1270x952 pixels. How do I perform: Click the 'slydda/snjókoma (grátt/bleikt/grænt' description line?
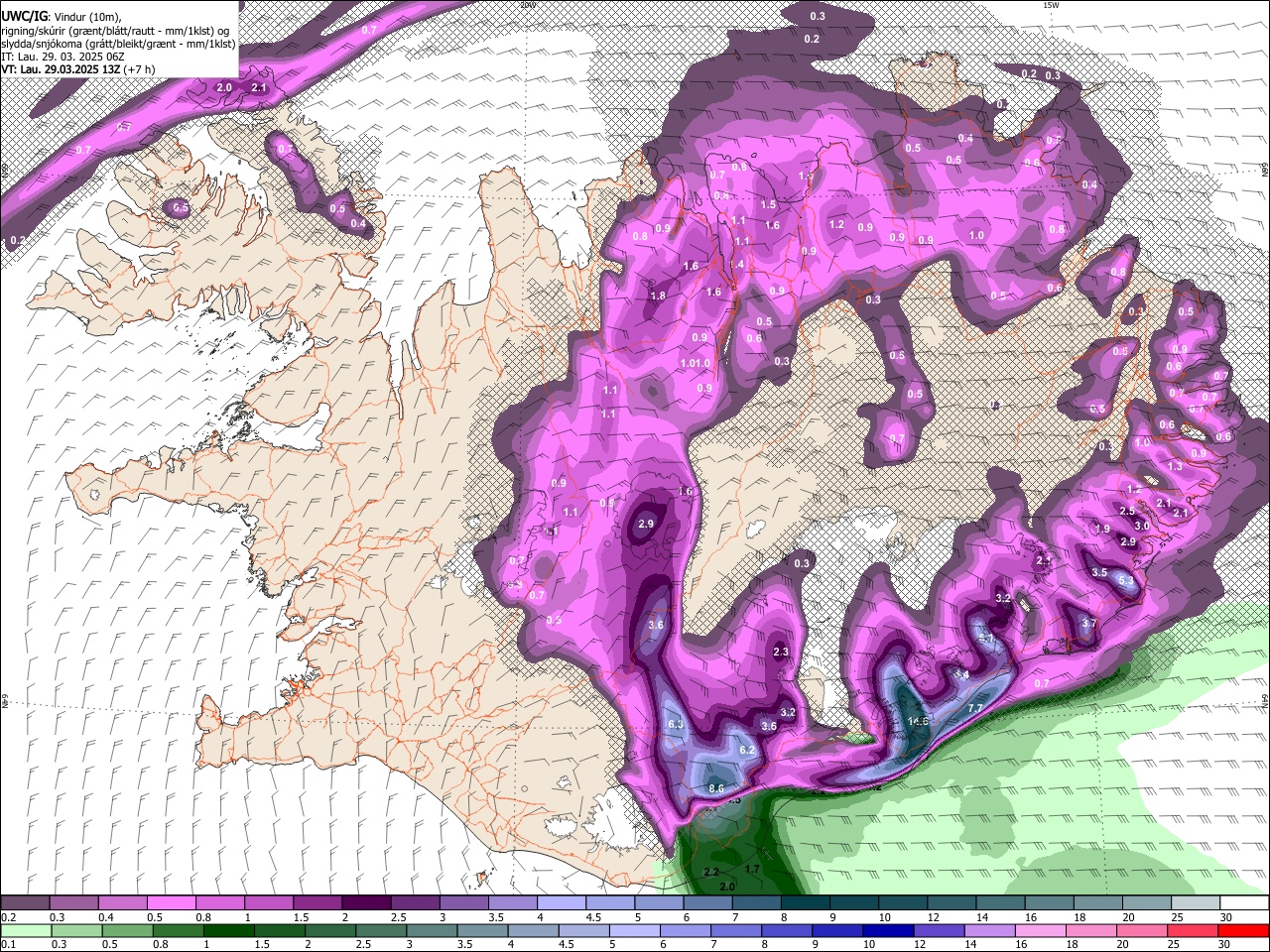(x=118, y=44)
